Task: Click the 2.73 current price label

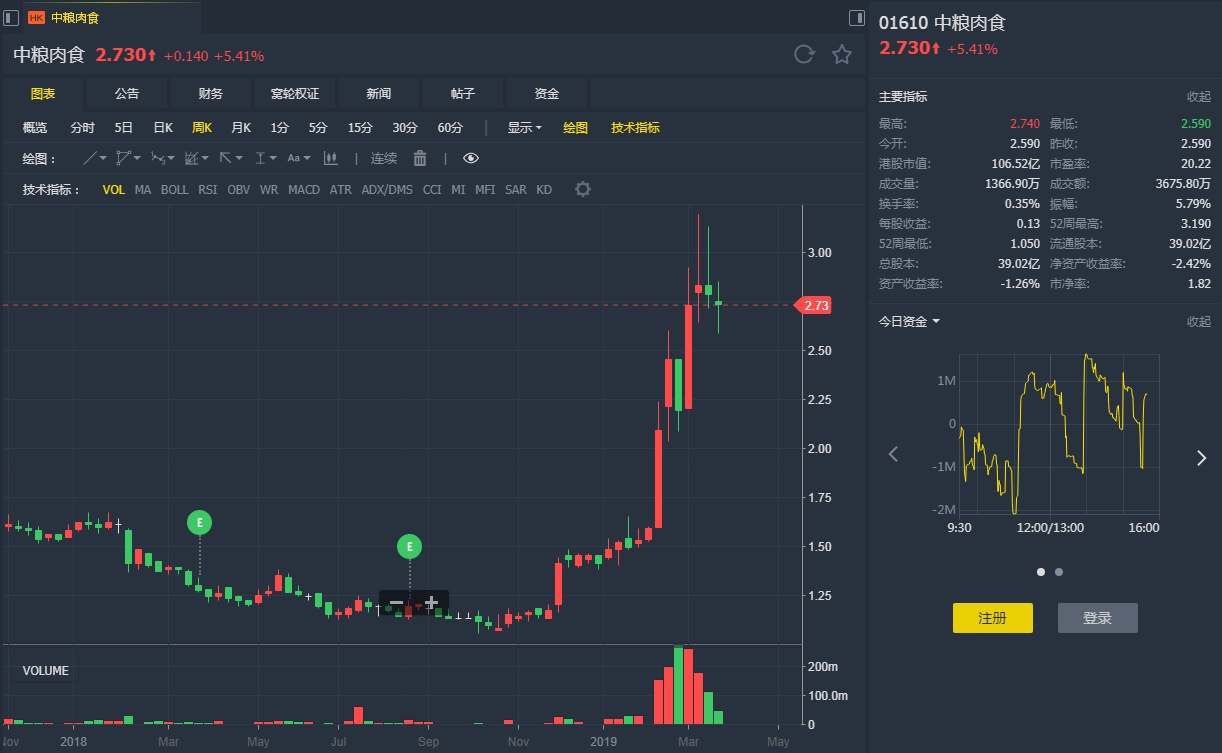Action: point(814,305)
